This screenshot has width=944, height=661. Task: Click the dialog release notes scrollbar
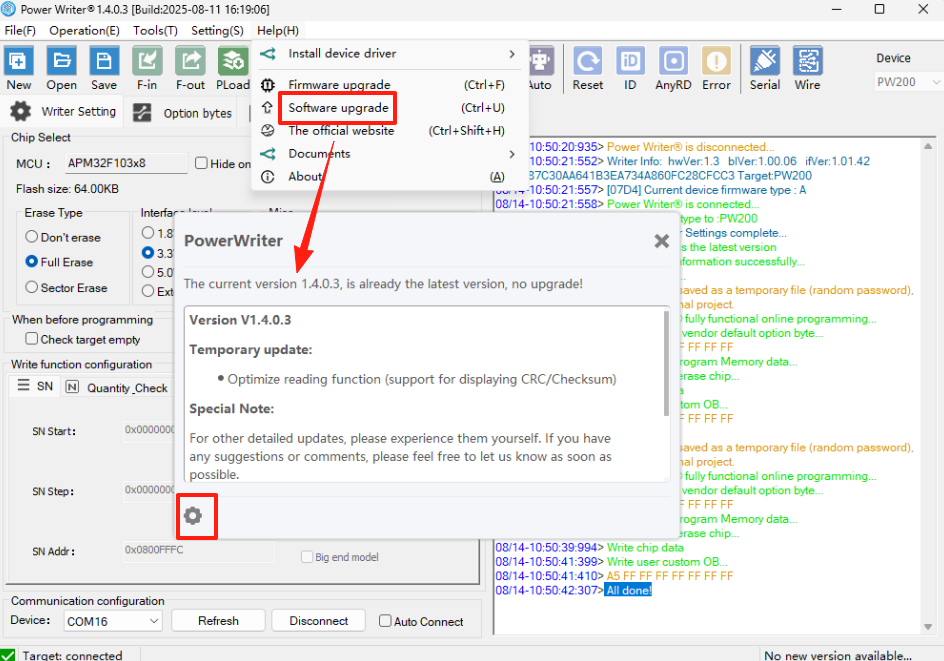pos(666,364)
